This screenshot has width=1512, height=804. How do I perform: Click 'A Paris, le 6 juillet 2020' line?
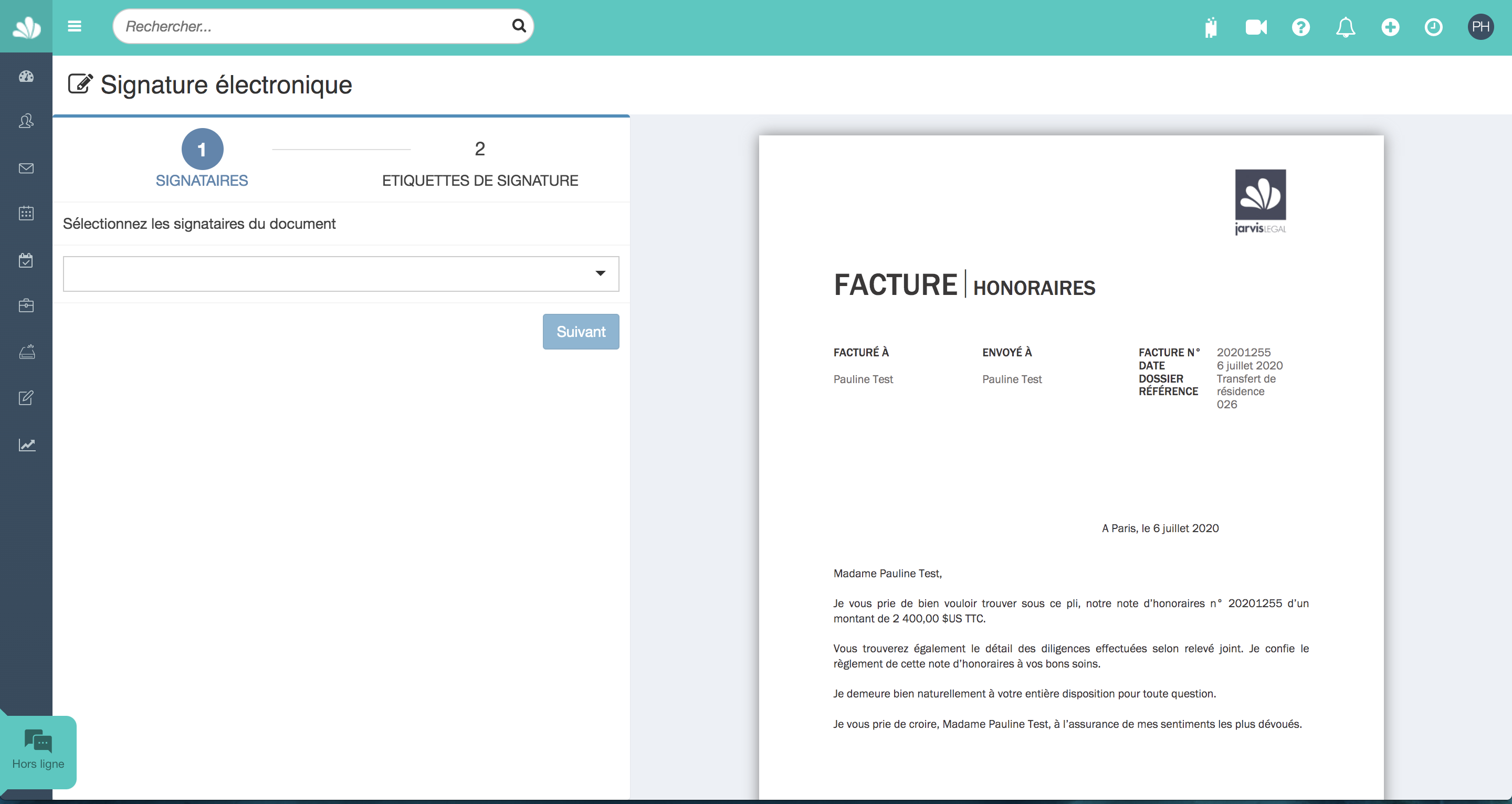tap(1160, 528)
